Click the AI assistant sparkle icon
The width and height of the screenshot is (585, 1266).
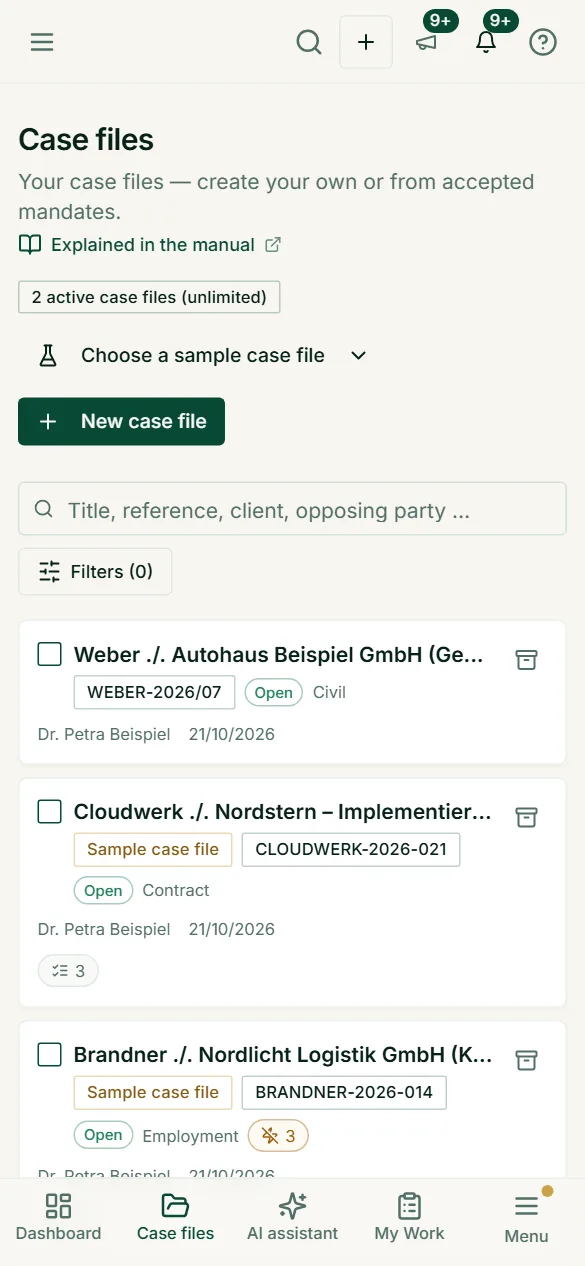[x=293, y=1206]
